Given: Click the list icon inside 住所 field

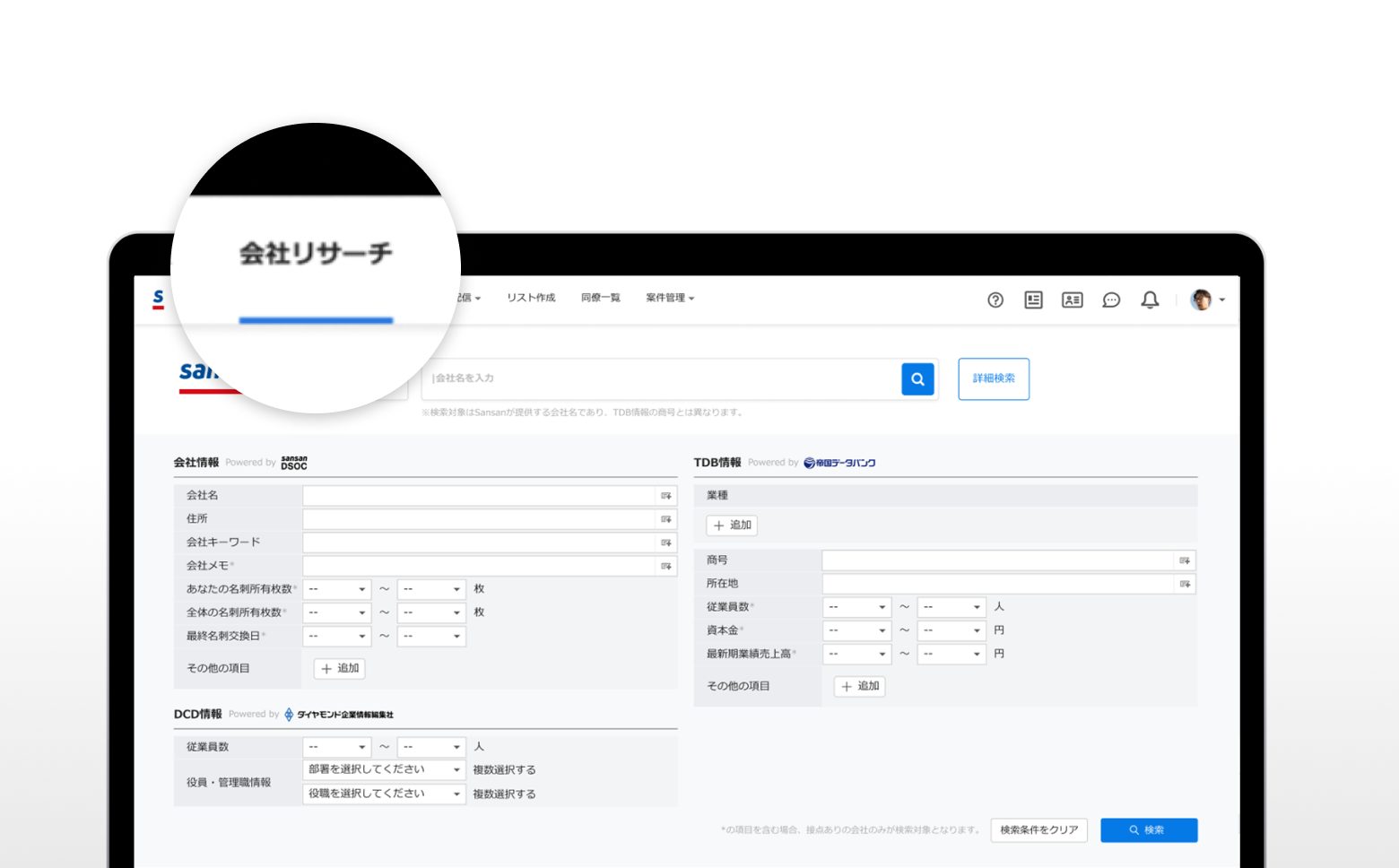Looking at the screenshot, I should 666,519.
